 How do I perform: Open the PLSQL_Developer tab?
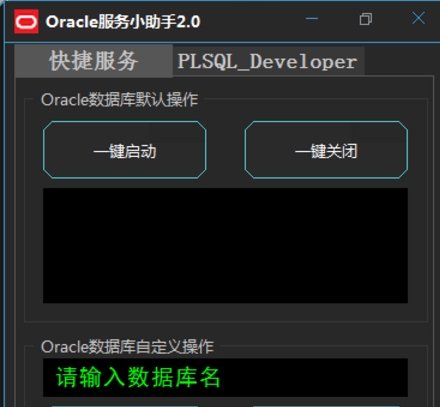click(x=268, y=62)
